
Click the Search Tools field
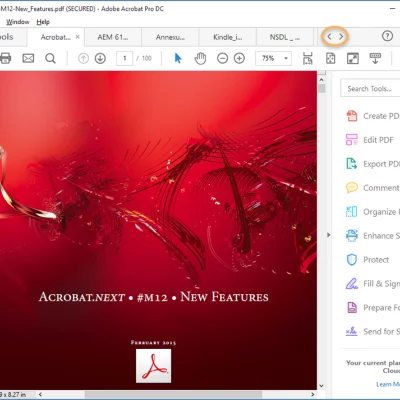(x=370, y=89)
